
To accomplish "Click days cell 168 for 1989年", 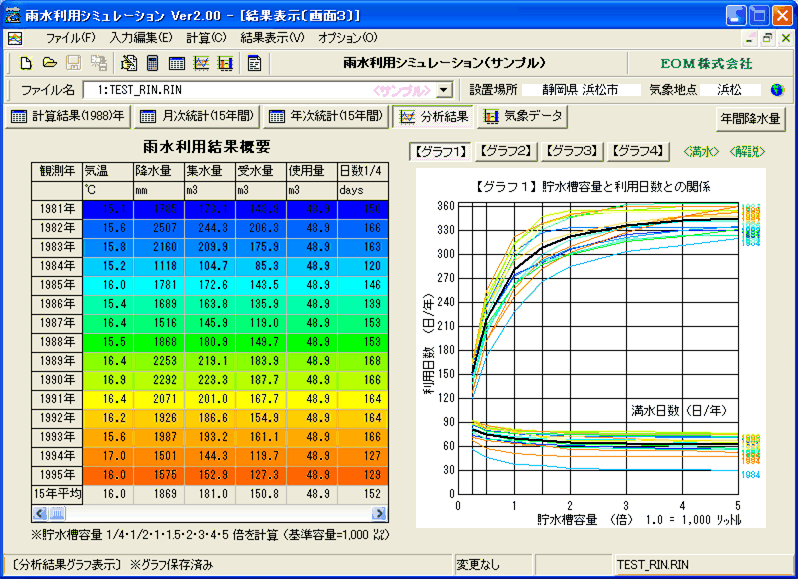I will click(362, 361).
